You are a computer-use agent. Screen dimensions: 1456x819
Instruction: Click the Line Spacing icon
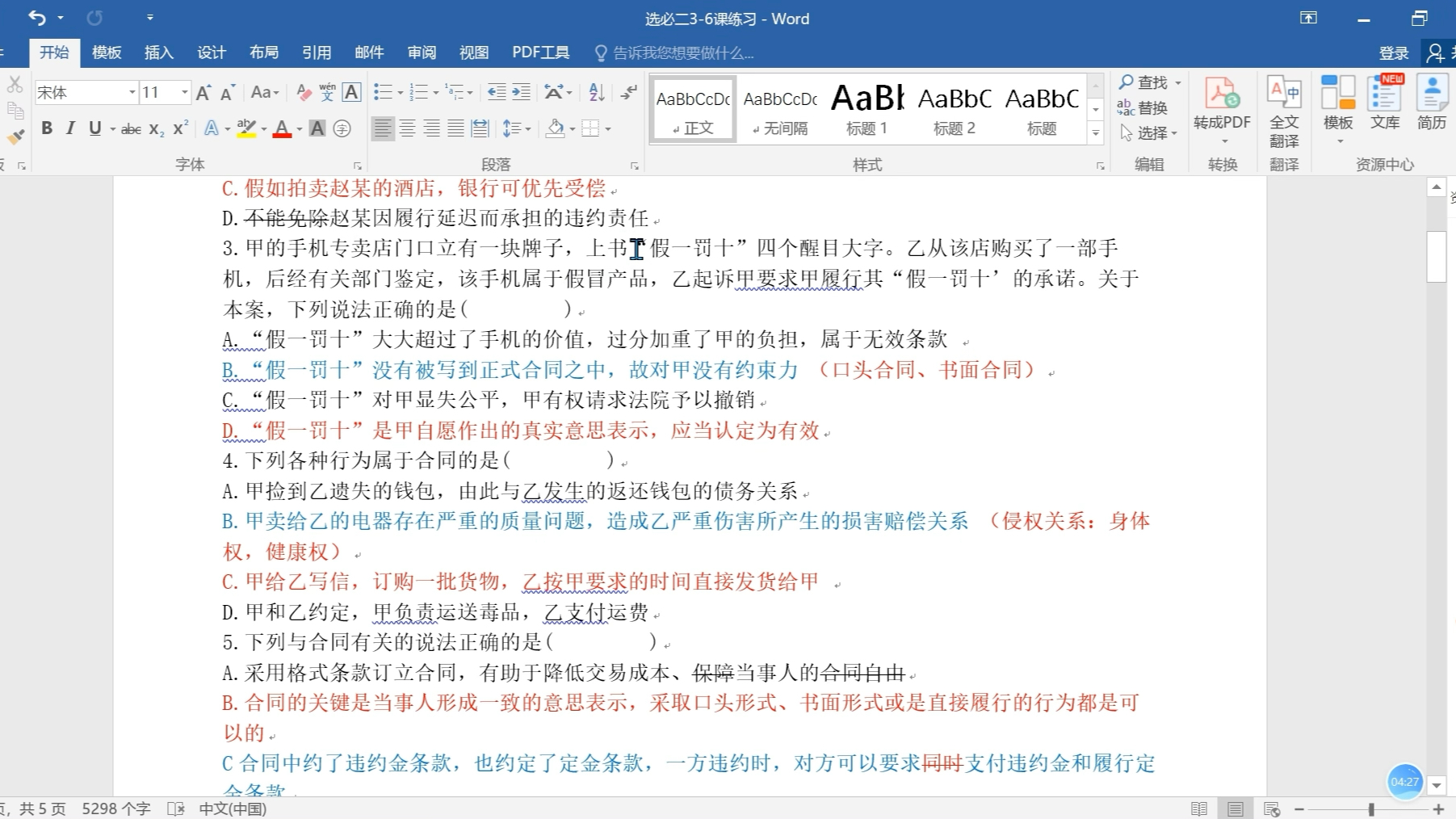point(511,128)
